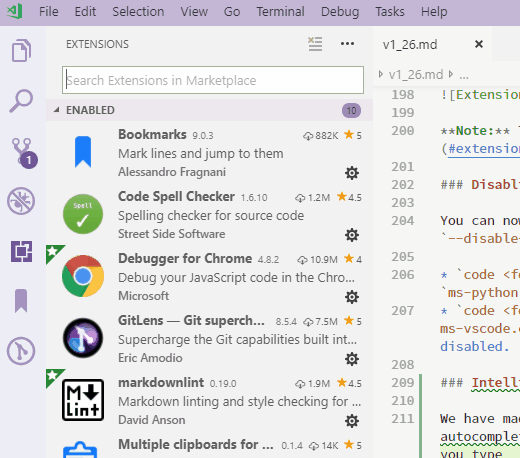This screenshot has width=520, height=458.
Task: Click the VS Code logo icon
Action: tap(15, 11)
